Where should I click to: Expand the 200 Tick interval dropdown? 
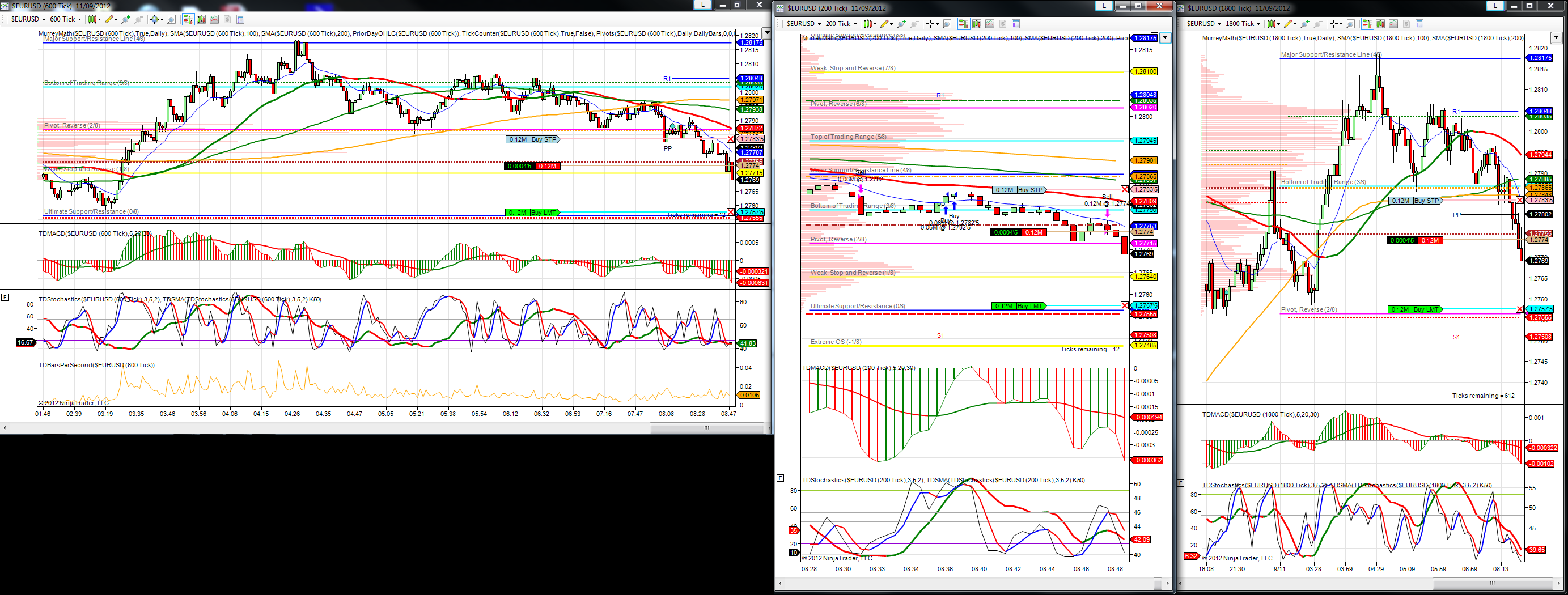coord(841,24)
